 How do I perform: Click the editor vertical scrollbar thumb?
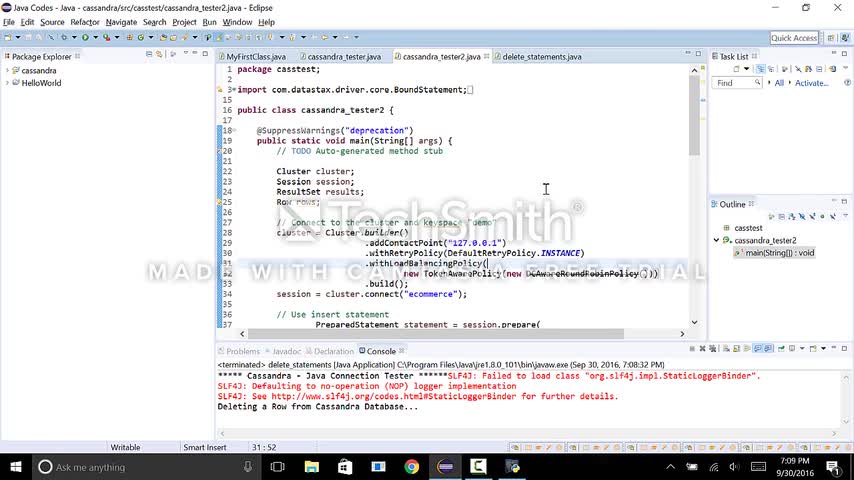694,116
